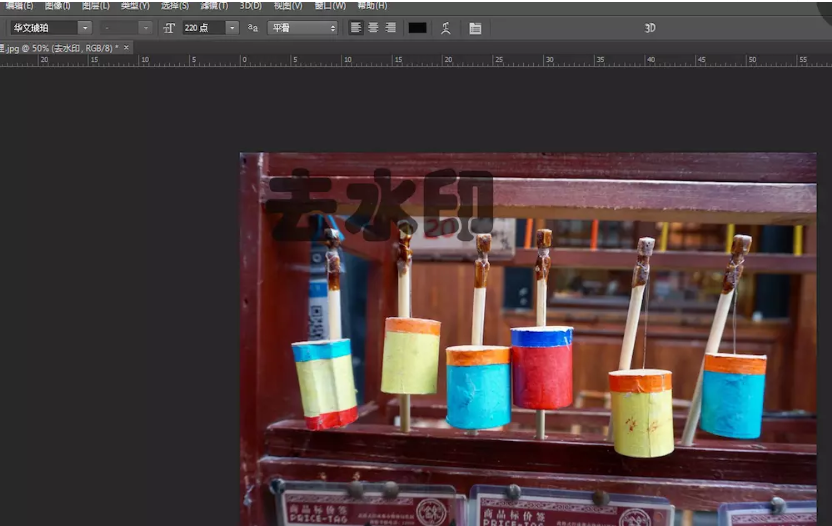Expand the font style dropdown
The image size is (832, 526).
(x=146, y=28)
